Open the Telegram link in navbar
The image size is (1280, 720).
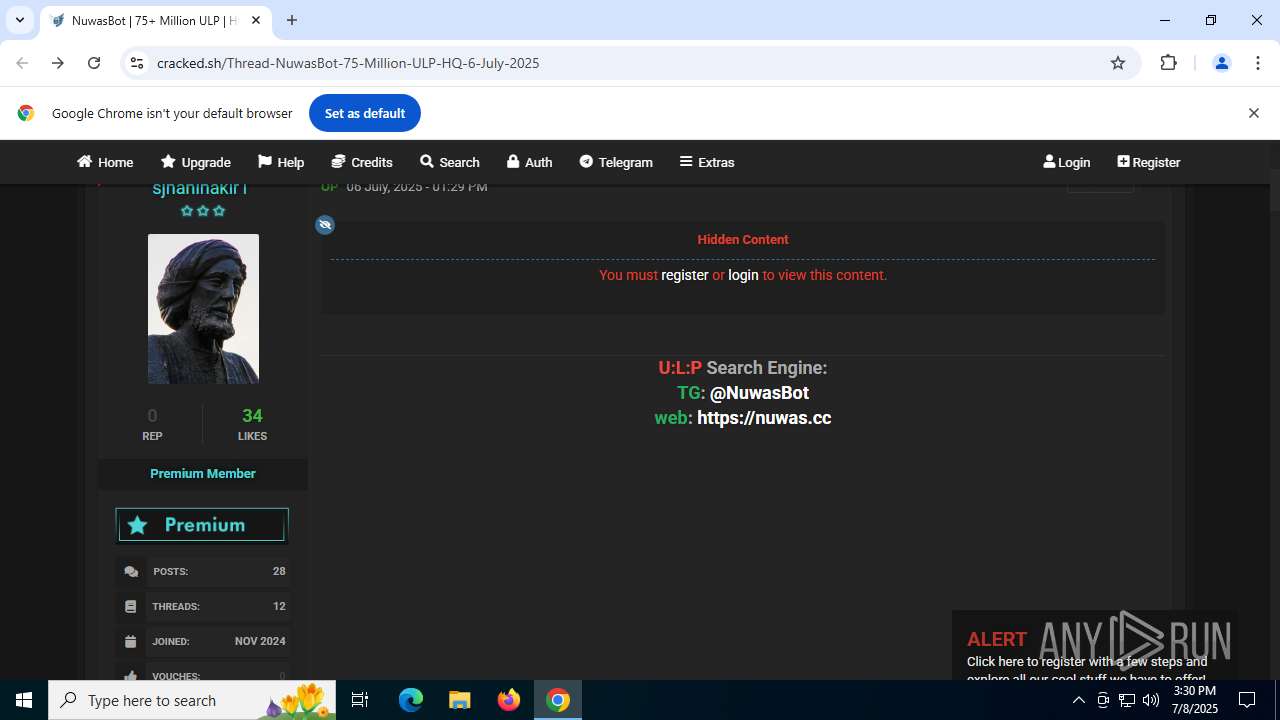click(616, 162)
